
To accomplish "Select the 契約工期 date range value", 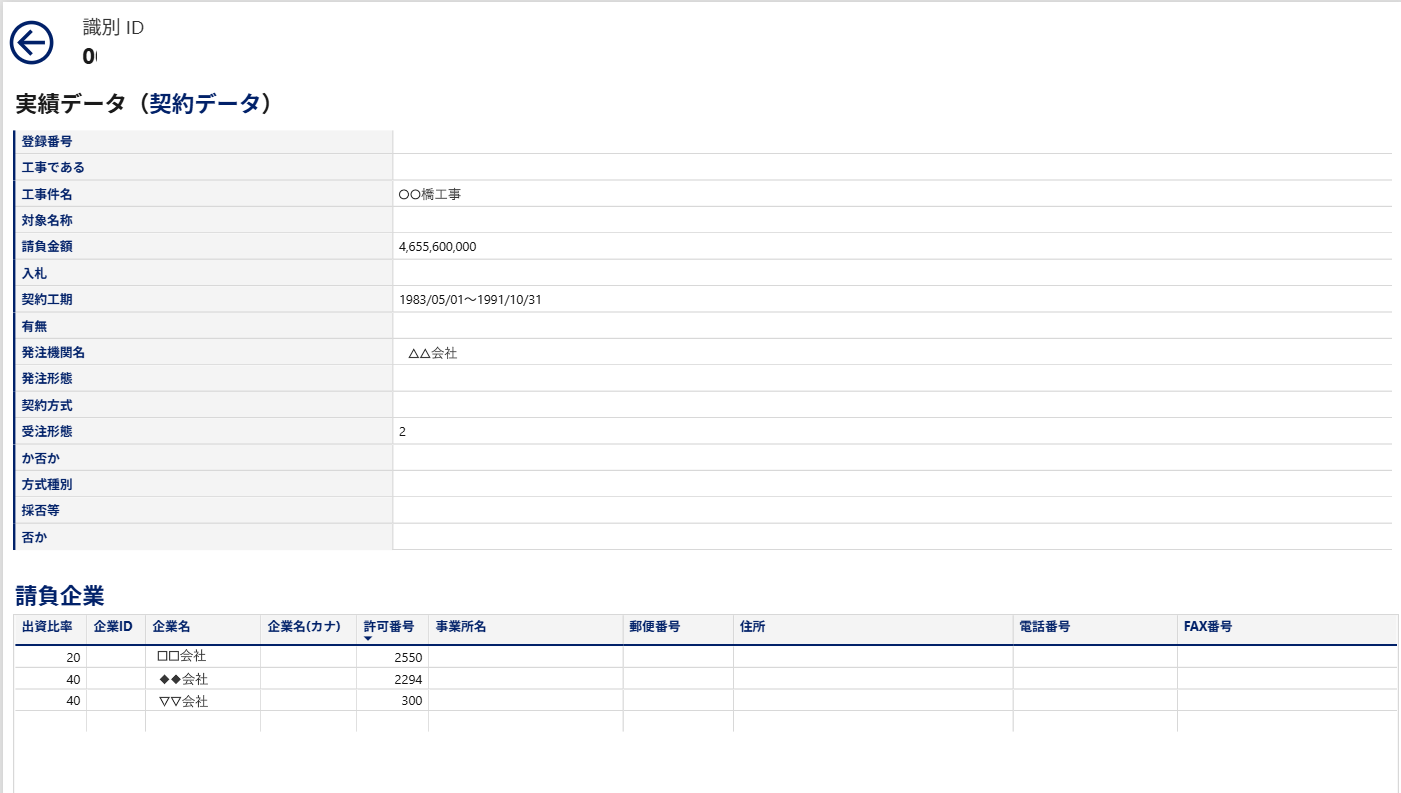I will tap(470, 300).
